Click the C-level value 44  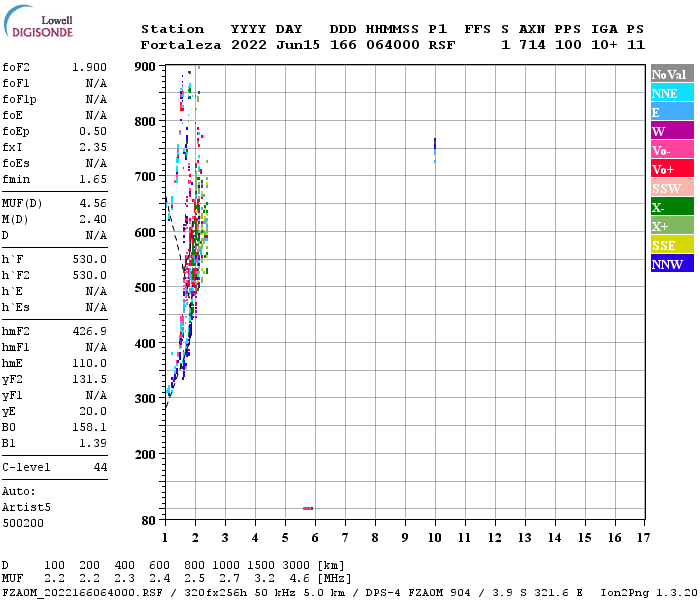coord(100,467)
